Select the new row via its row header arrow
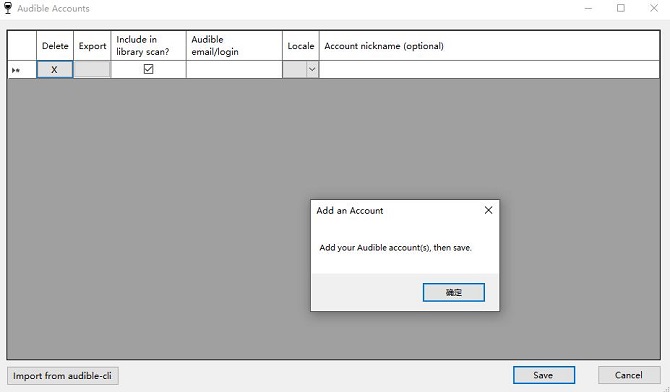This screenshot has height=392, width=670. pyautogui.click(x=21, y=70)
